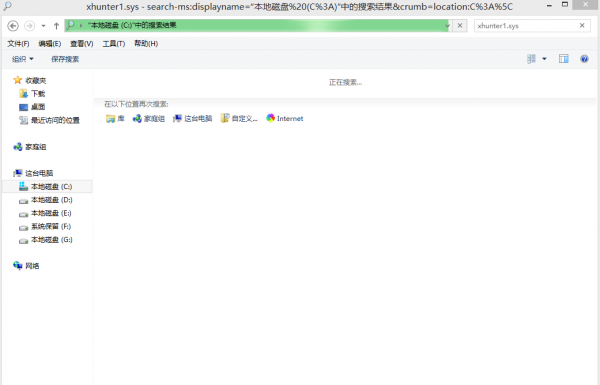
Task: Open 桌面 in the sidebar
Action: pos(32,107)
